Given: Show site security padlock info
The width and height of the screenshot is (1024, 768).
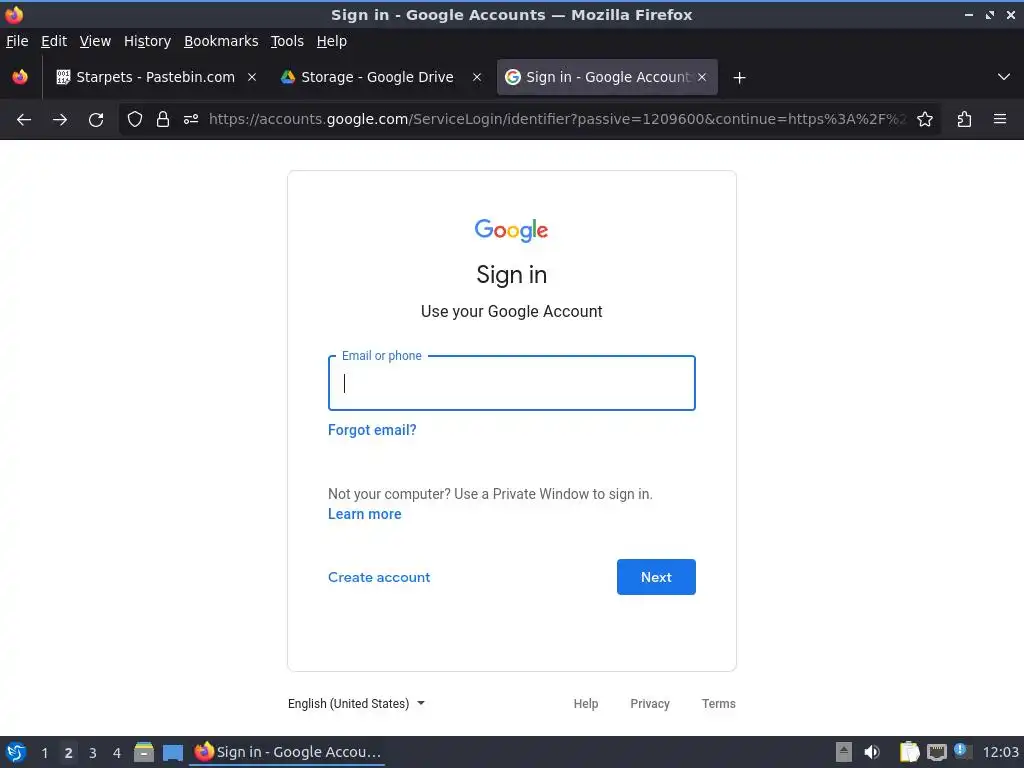Looking at the screenshot, I should [x=163, y=120].
